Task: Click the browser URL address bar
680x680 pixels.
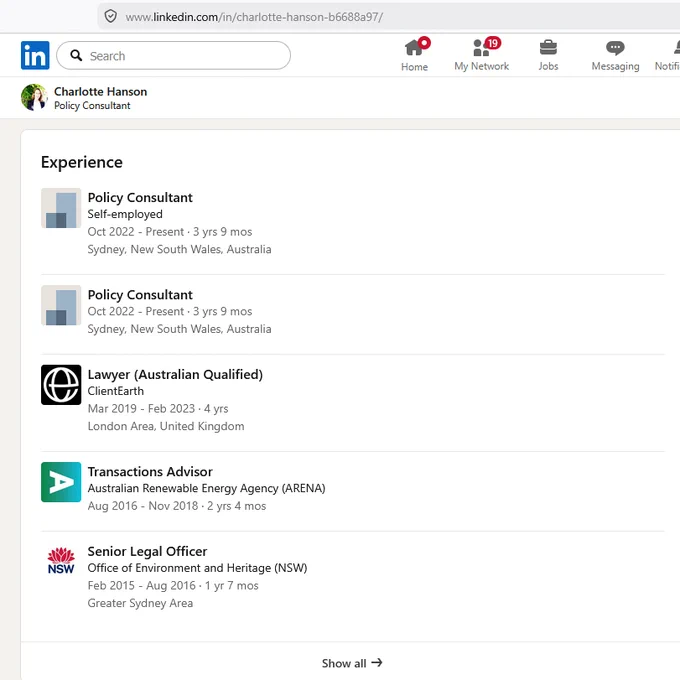Action: pyautogui.click(x=388, y=16)
